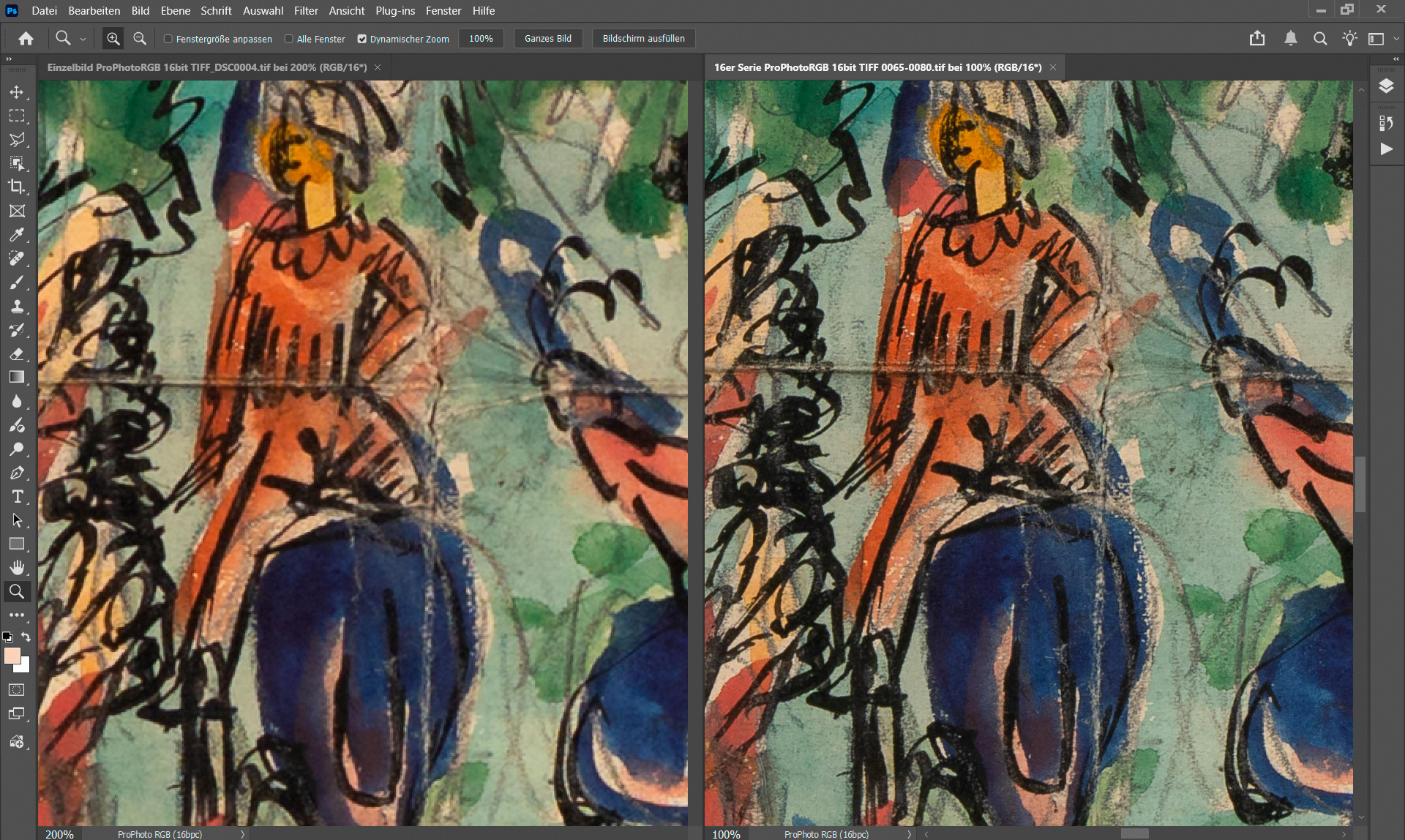This screenshot has width=1405, height=840.
Task: Select the Spot Healing Brush tool
Action: coord(17,258)
